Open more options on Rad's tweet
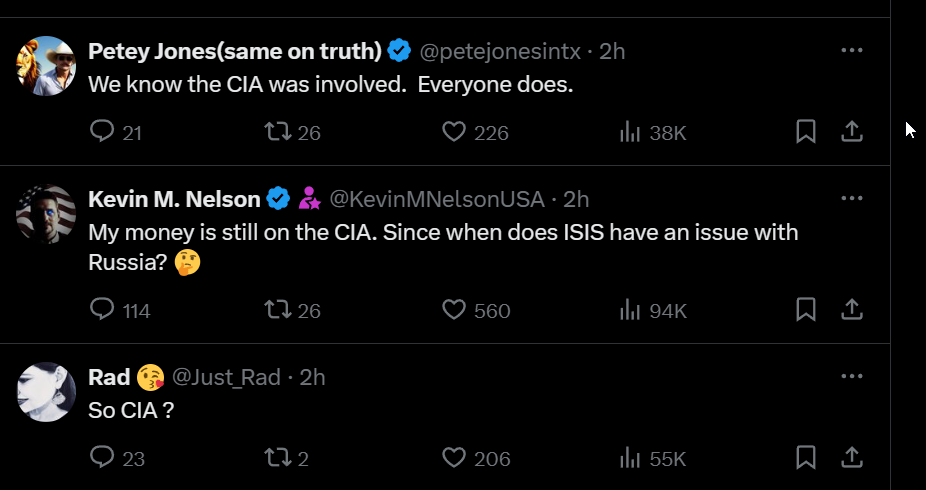Screen dimensions: 926x490 coord(851,376)
